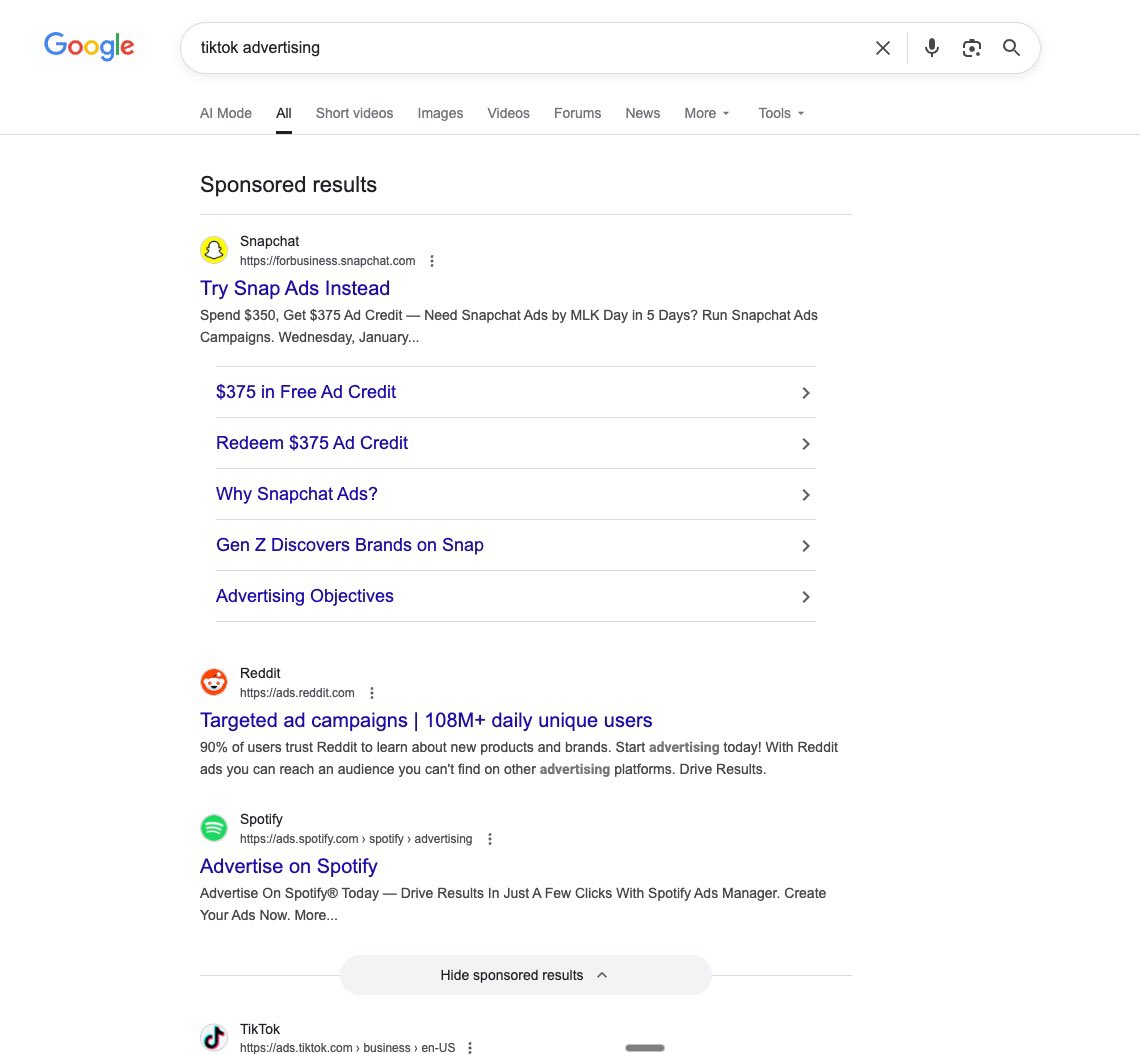The image size is (1140, 1054).
Task: Open Gen Z Discovers Brands on Snap
Action: 350,544
